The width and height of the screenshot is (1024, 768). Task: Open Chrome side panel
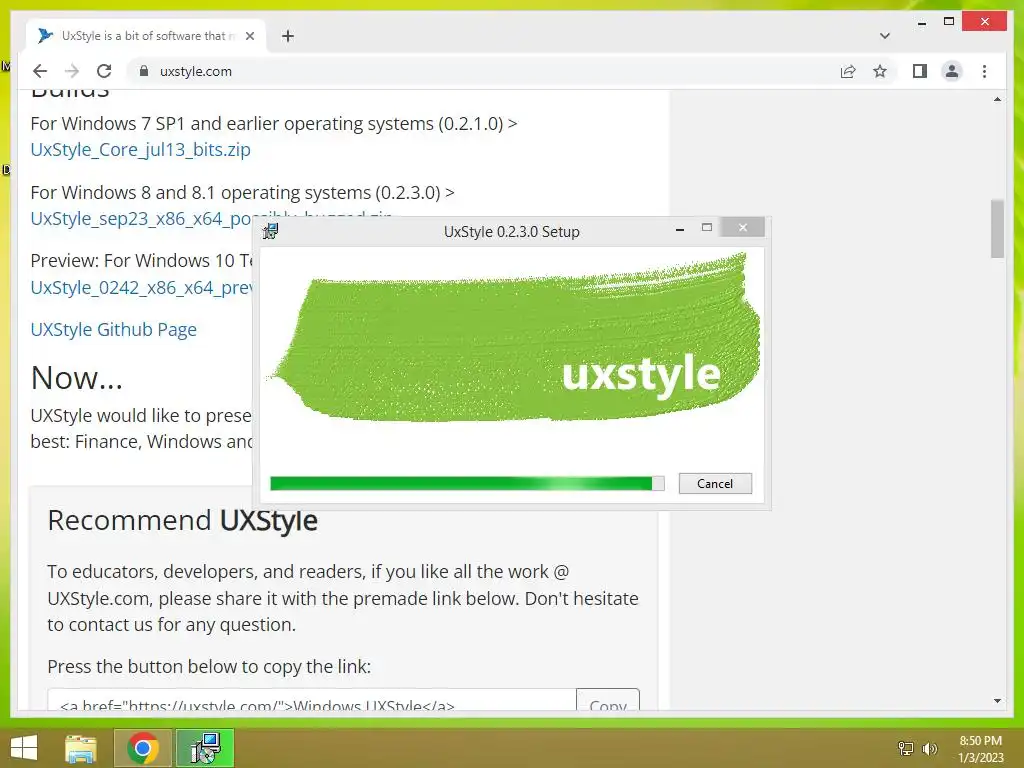point(920,71)
